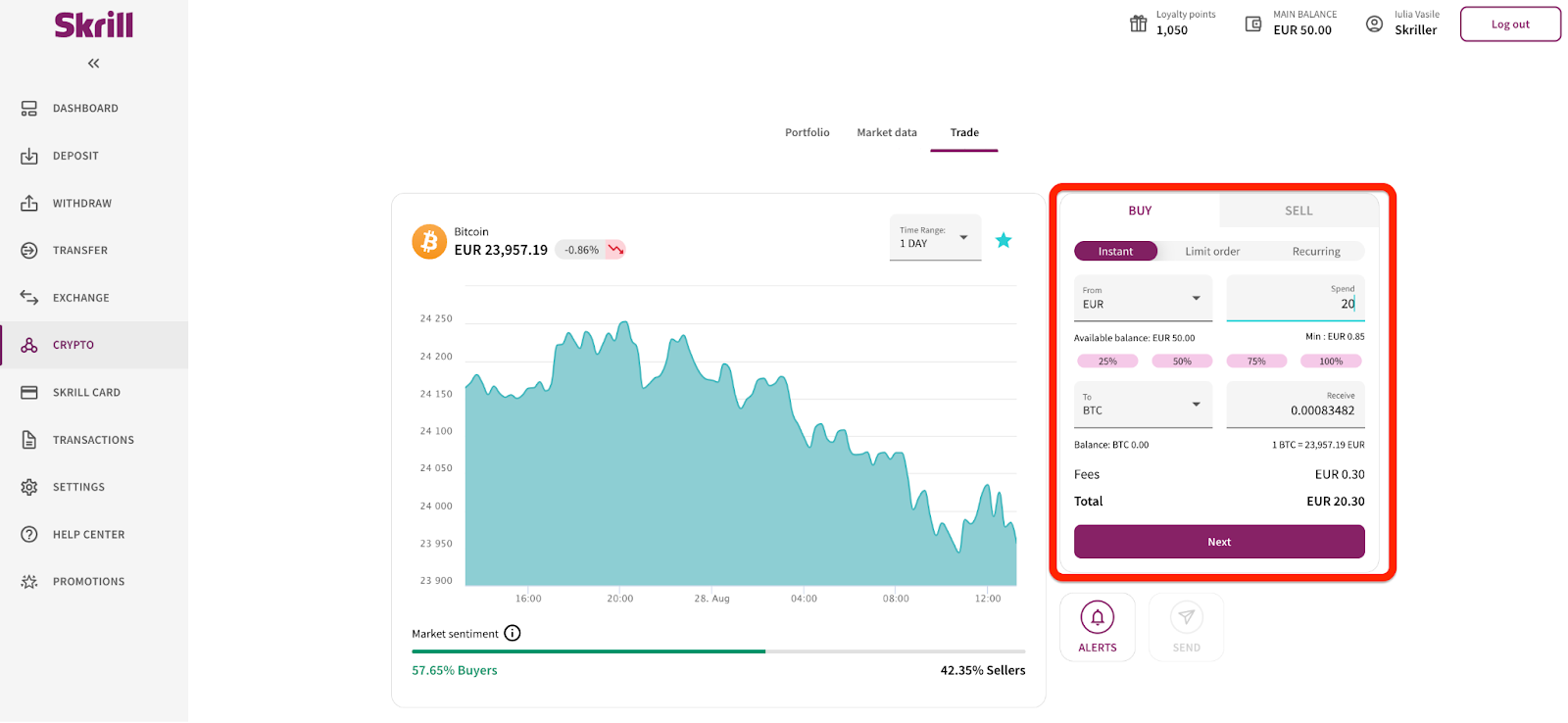This screenshot has height=723, width=1568.
Task: Click the Help Center question mark icon
Action: tap(29, 535)
